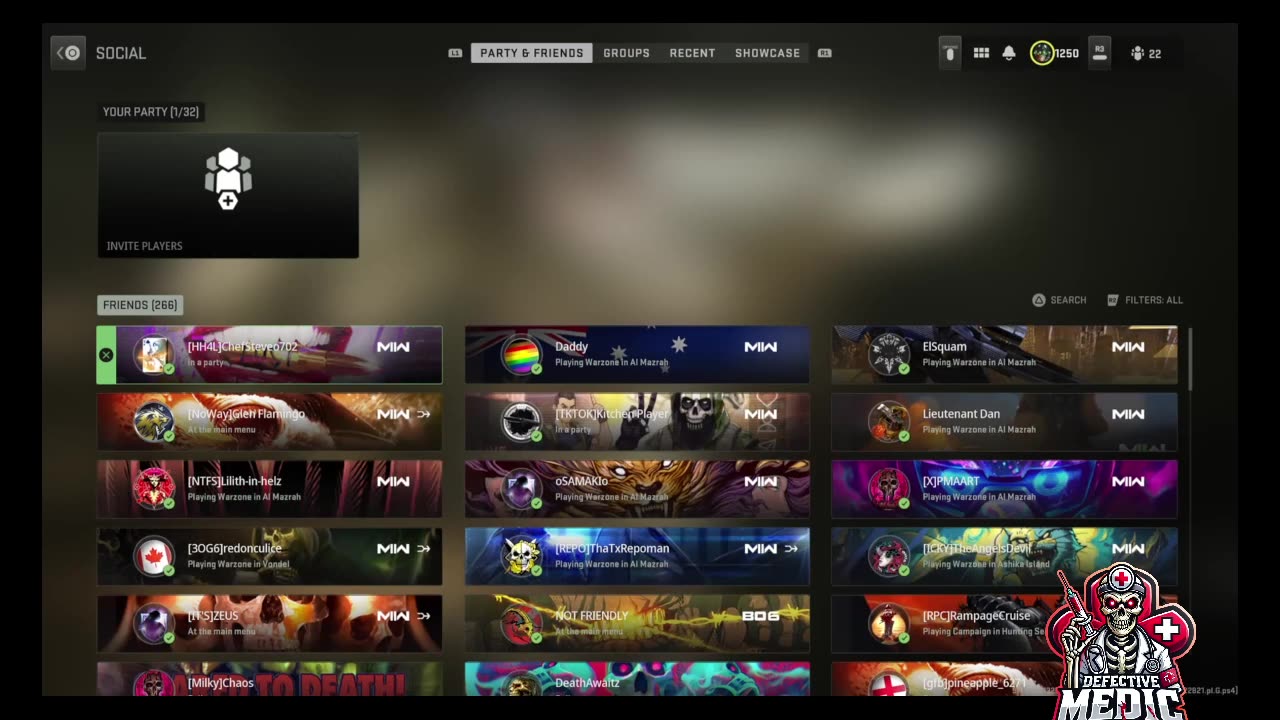
Task: Open the Recent tab
Action: click(692, 53)
